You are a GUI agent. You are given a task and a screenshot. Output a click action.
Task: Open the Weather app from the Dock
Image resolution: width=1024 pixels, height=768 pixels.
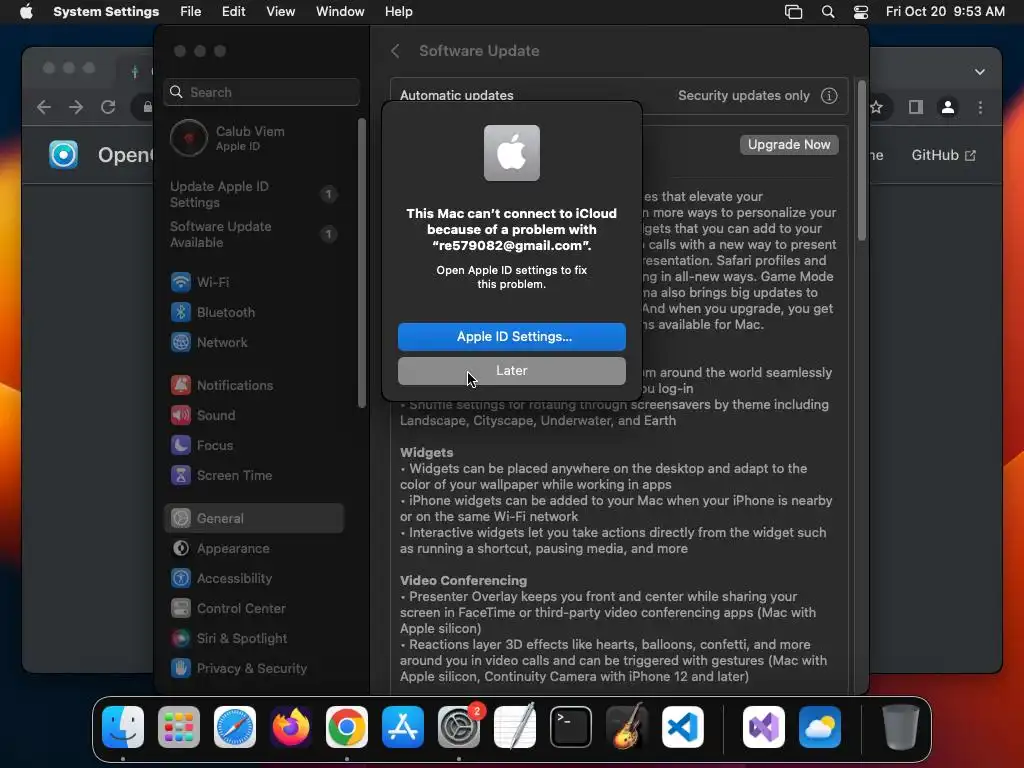click(820, 727)
